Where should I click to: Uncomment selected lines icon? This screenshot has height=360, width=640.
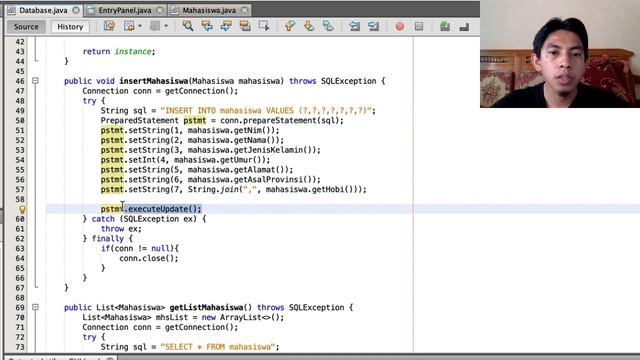click(464, 27)
